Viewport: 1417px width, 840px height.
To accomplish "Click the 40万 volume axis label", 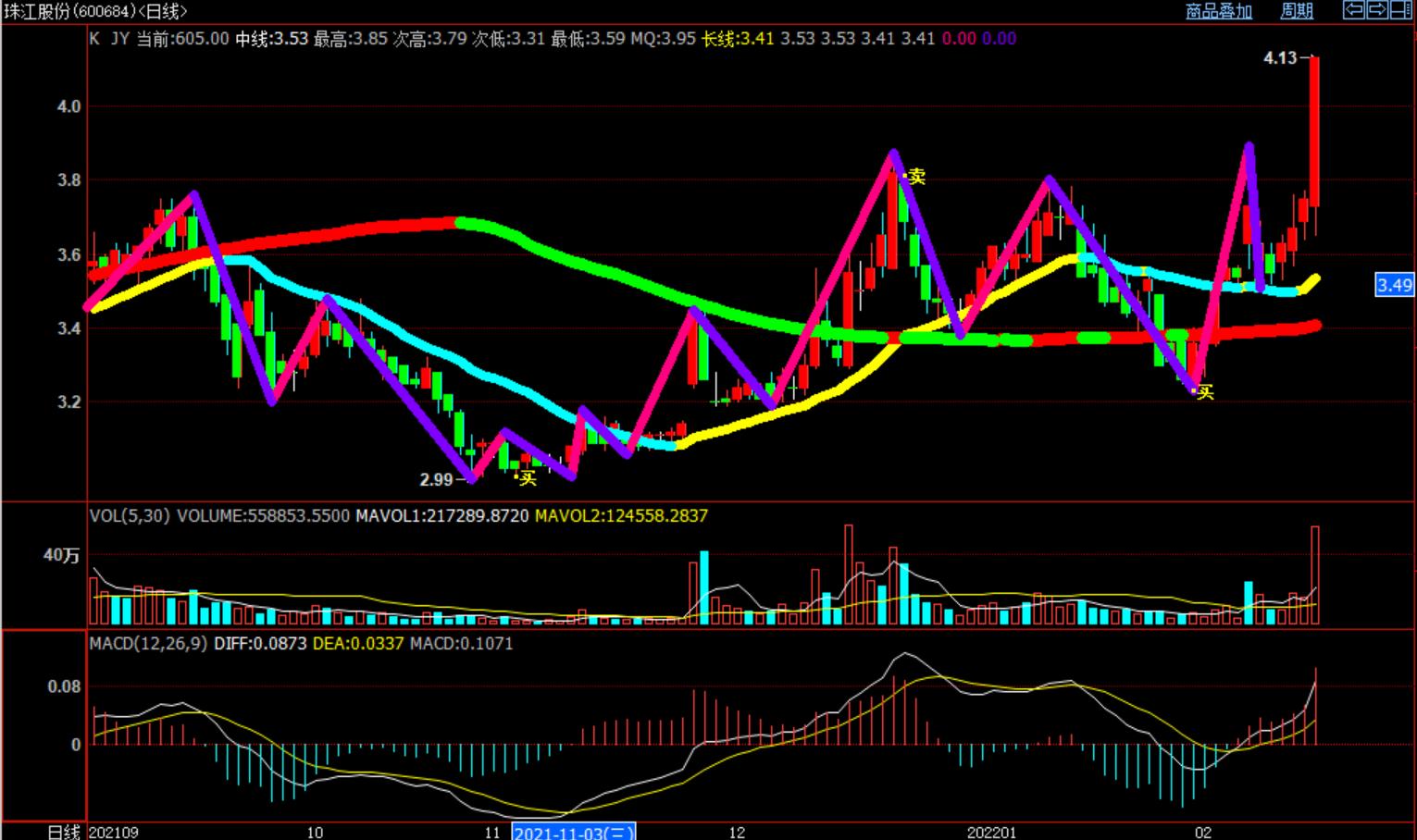I will 61,555.
